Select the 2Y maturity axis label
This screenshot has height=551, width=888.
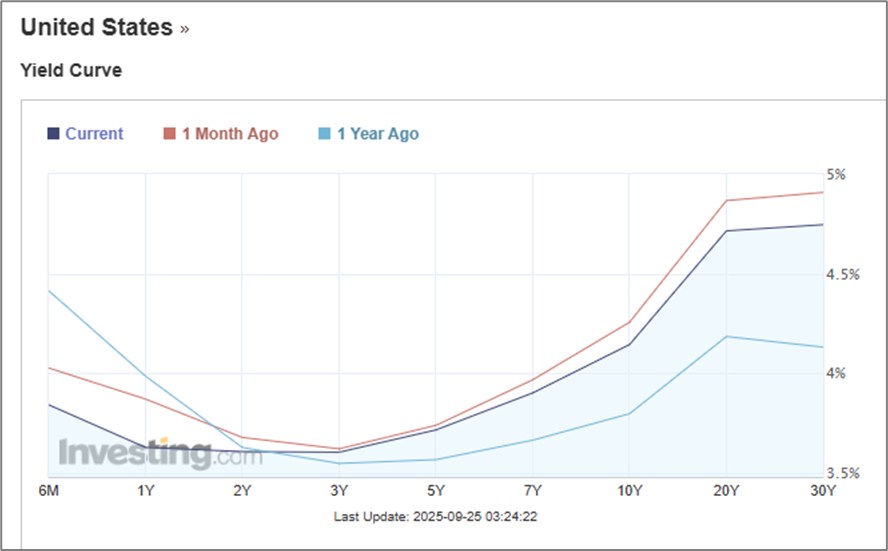tap(242, 490)
